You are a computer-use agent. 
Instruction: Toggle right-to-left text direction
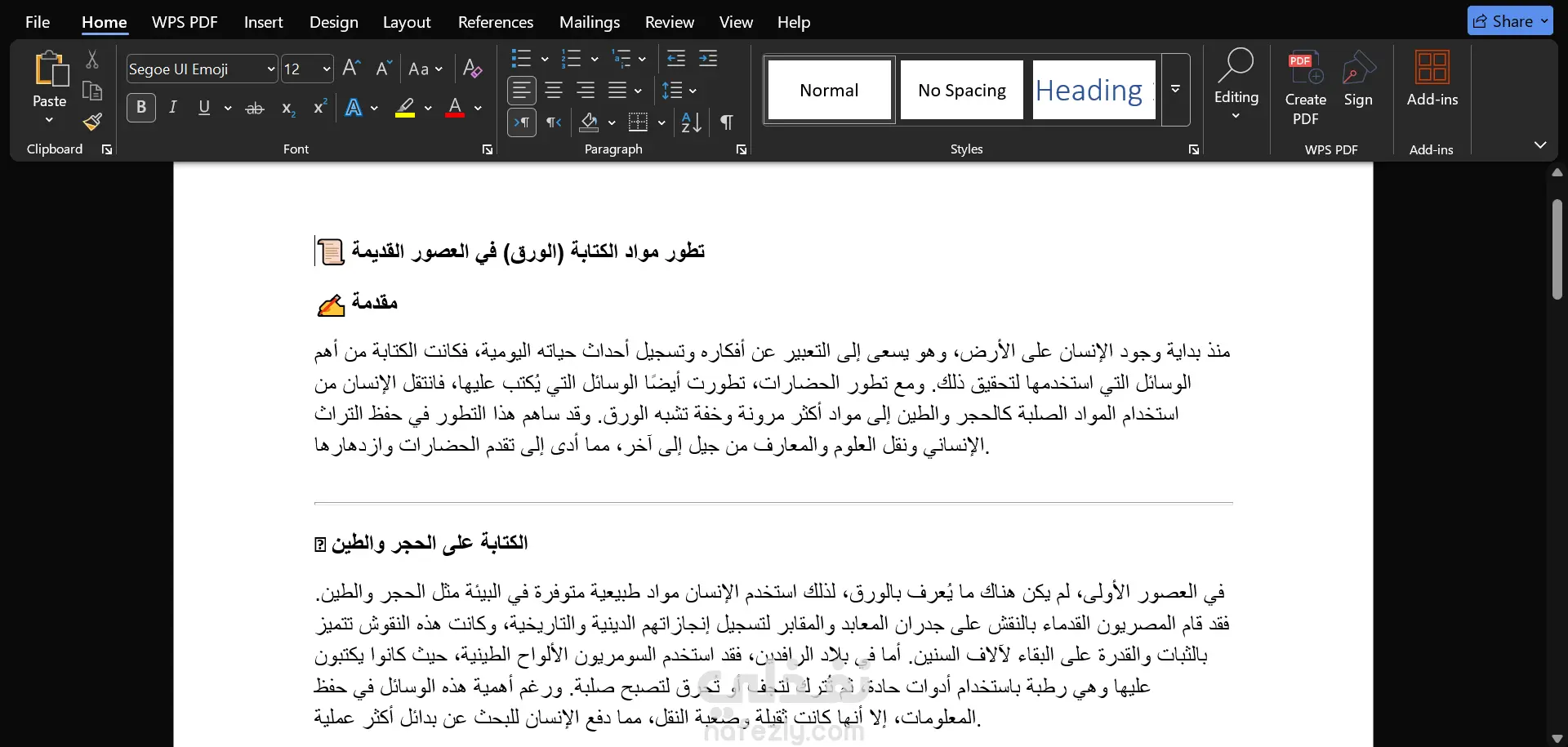tap(554, 122)
